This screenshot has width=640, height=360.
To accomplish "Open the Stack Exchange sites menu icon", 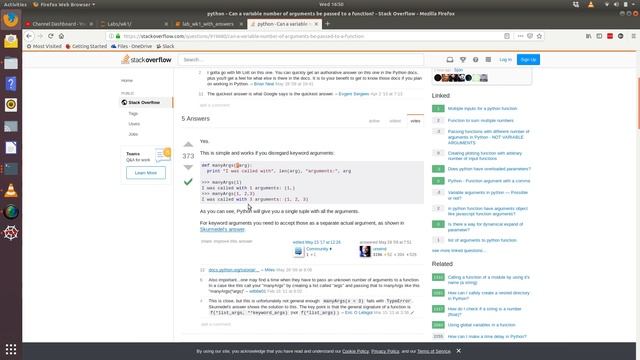I will [488, 60].
